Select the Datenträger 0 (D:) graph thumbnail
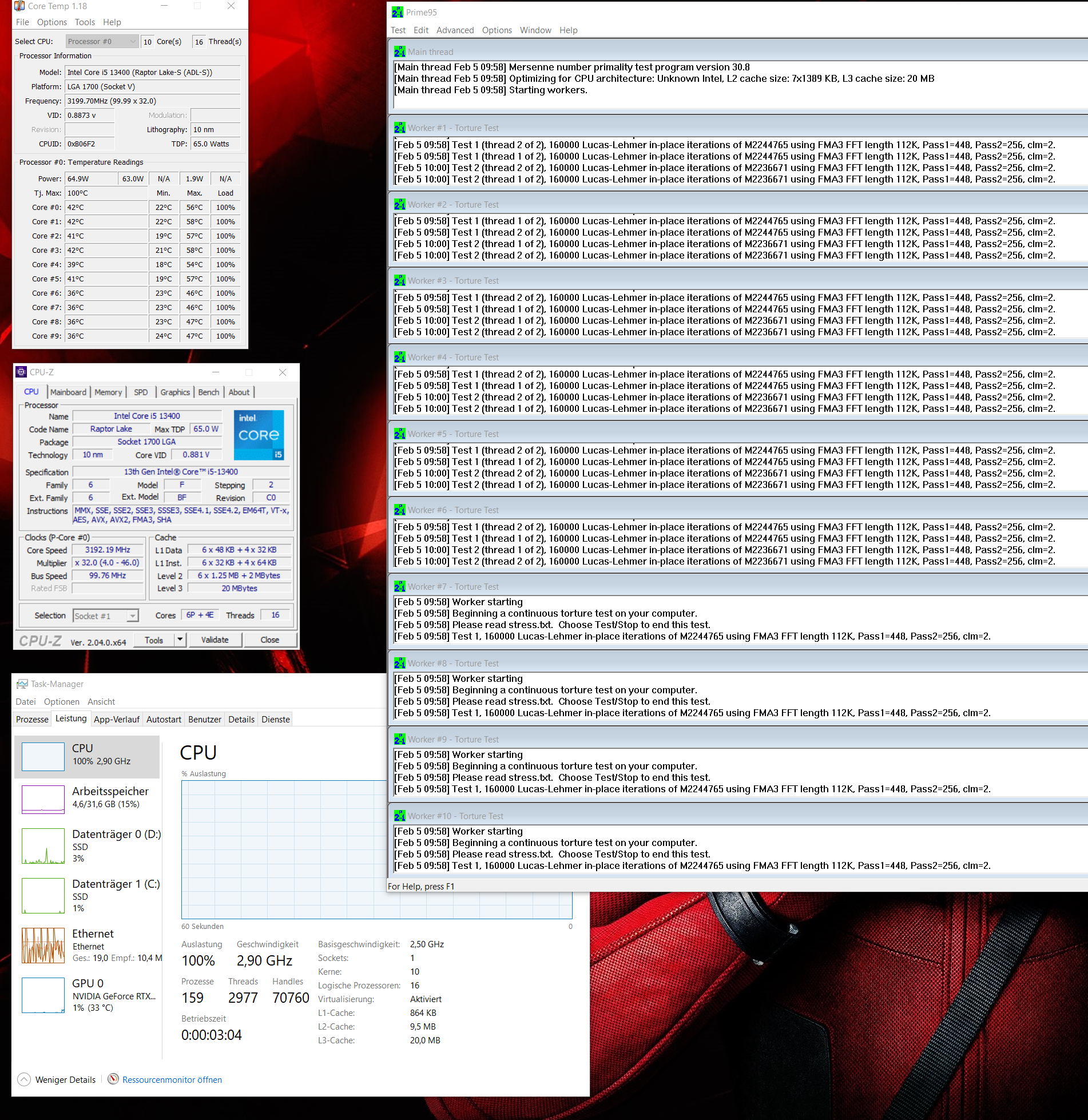Image resolution: width=1088 pixels, height=1120 pixels. point(43,845)
